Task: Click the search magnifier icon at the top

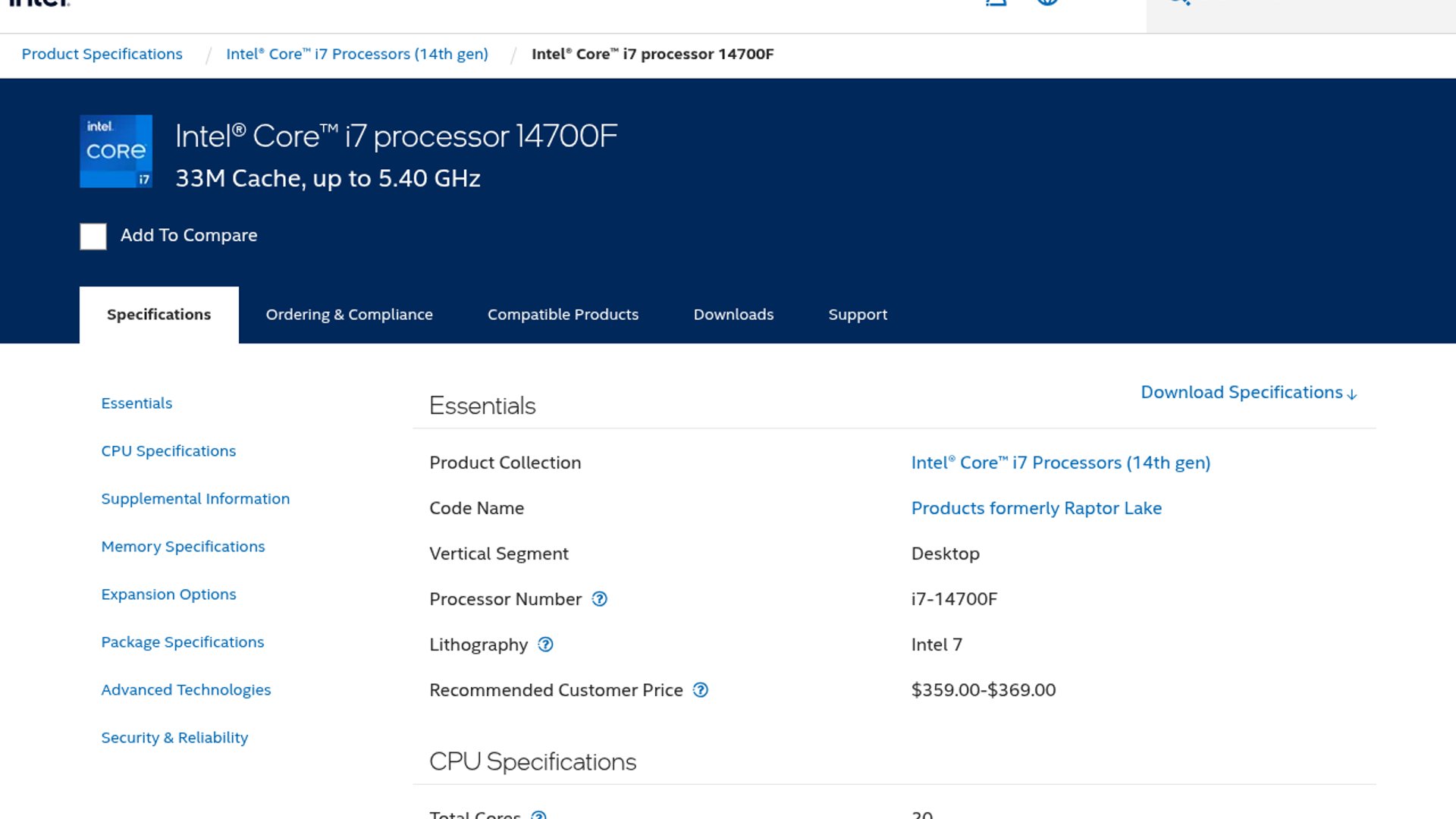Action: click(1179, 2)
